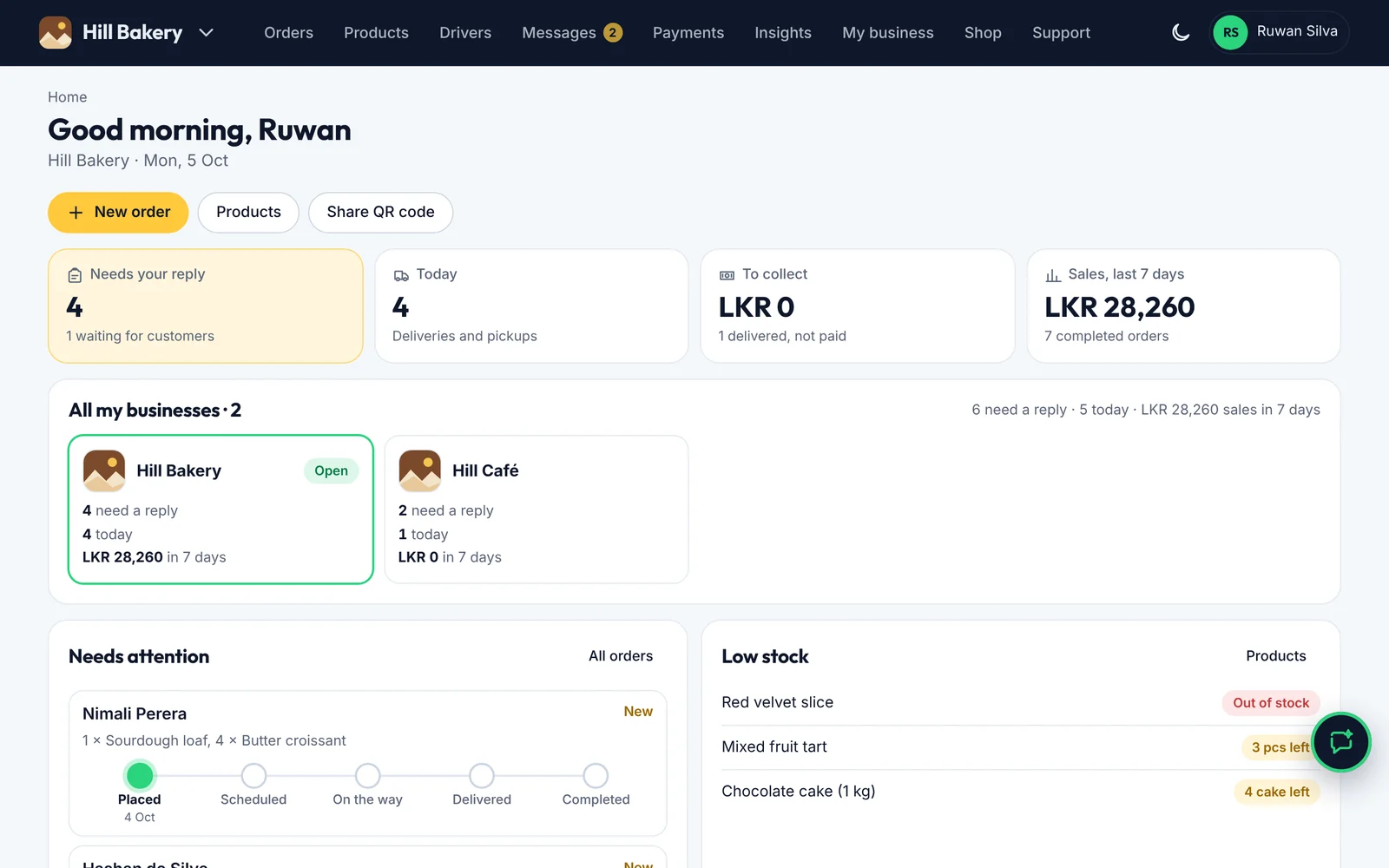Screen dimensions: 1389x868
Task: Click the Hill Bakery logo icon
Action: click(56, 33)
